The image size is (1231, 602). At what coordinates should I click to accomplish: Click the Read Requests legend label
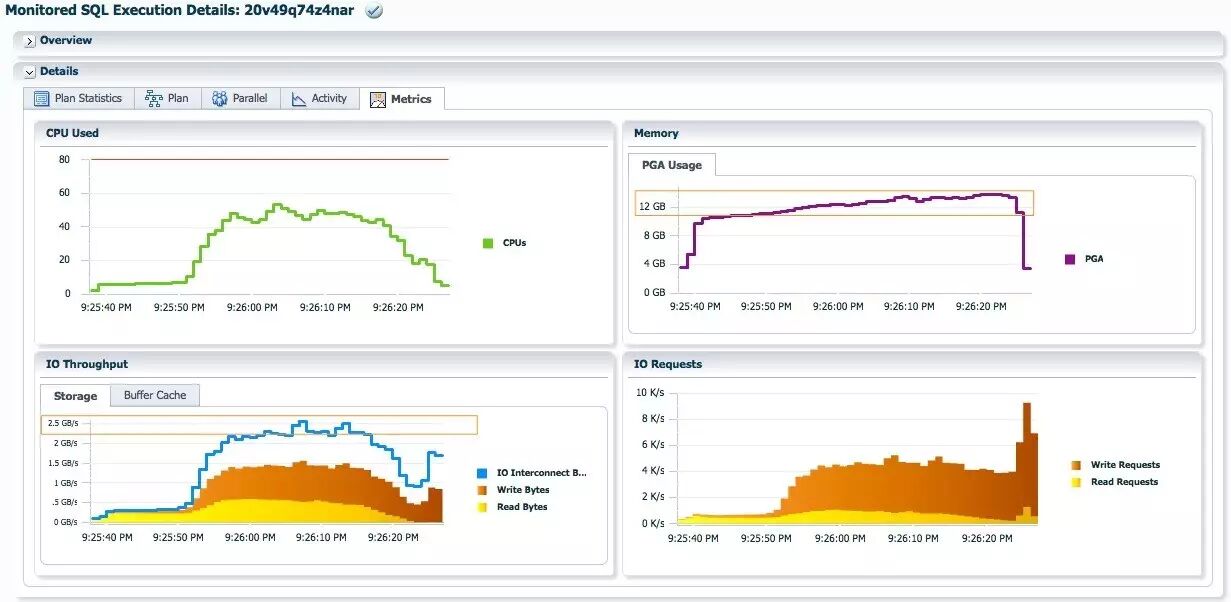click(1124, 482)
